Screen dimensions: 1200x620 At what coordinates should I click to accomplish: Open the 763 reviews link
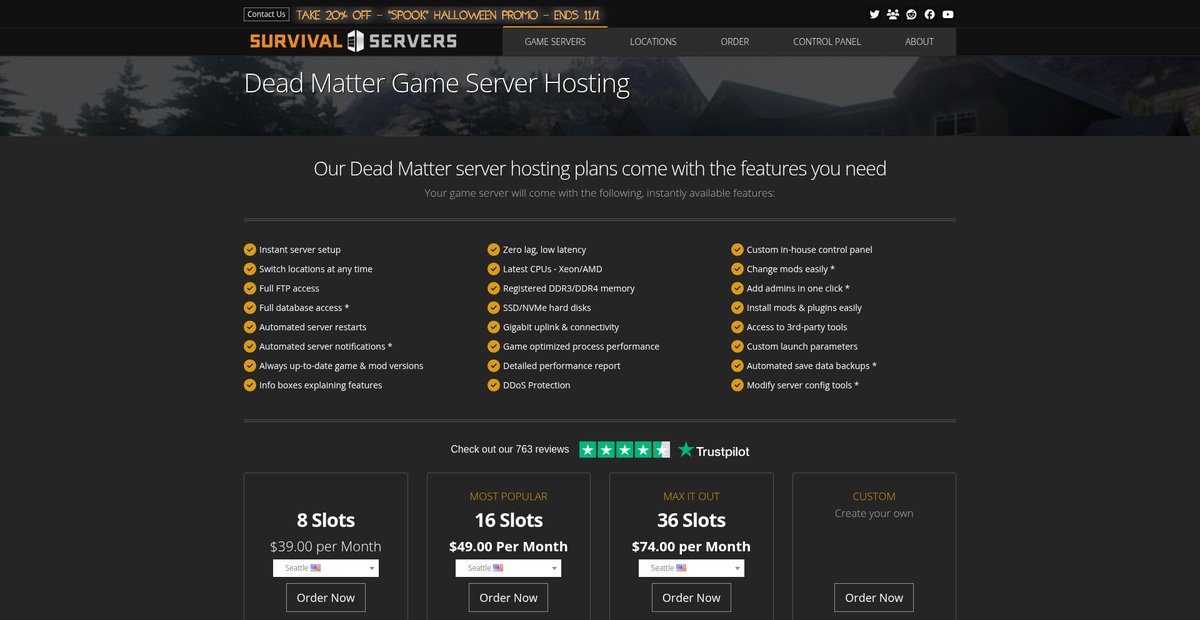click(510, 450)
